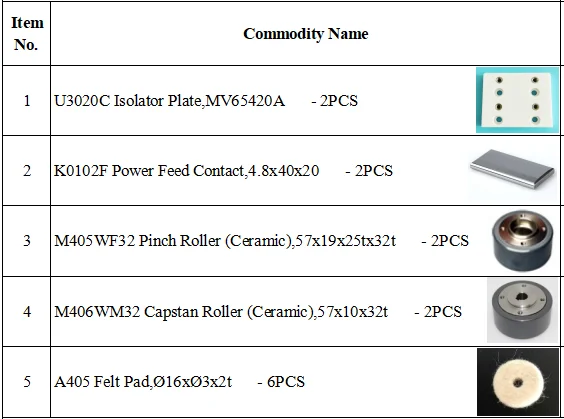Click item number 4 cell
Image resolution: width=564 pixels, height=419 pixels.
pyautogui.click(x=27, y=311)
